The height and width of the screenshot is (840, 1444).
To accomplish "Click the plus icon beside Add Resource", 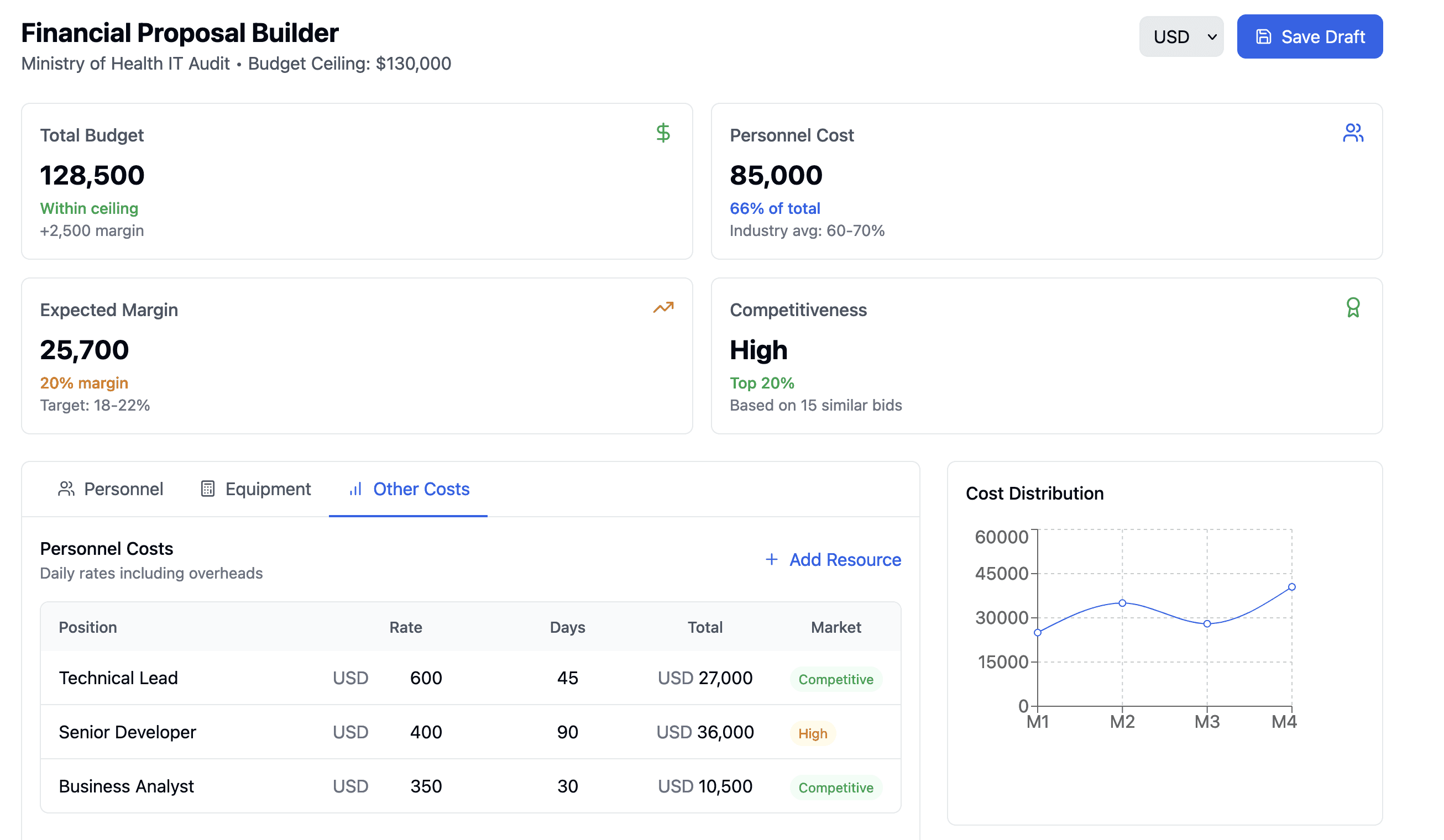I will click(x=771, y=559).
